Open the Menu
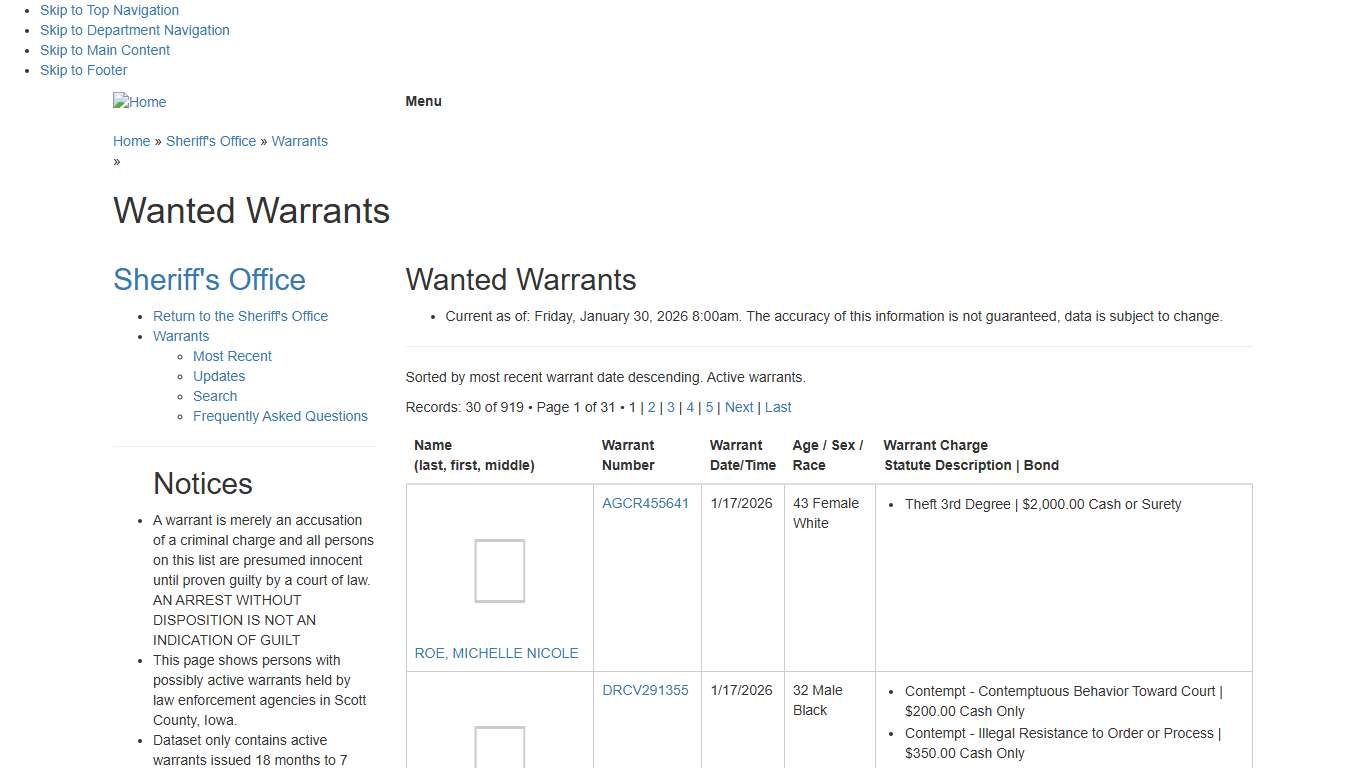The width and height of the screenshot is (1366, 768). coord(422,101)
